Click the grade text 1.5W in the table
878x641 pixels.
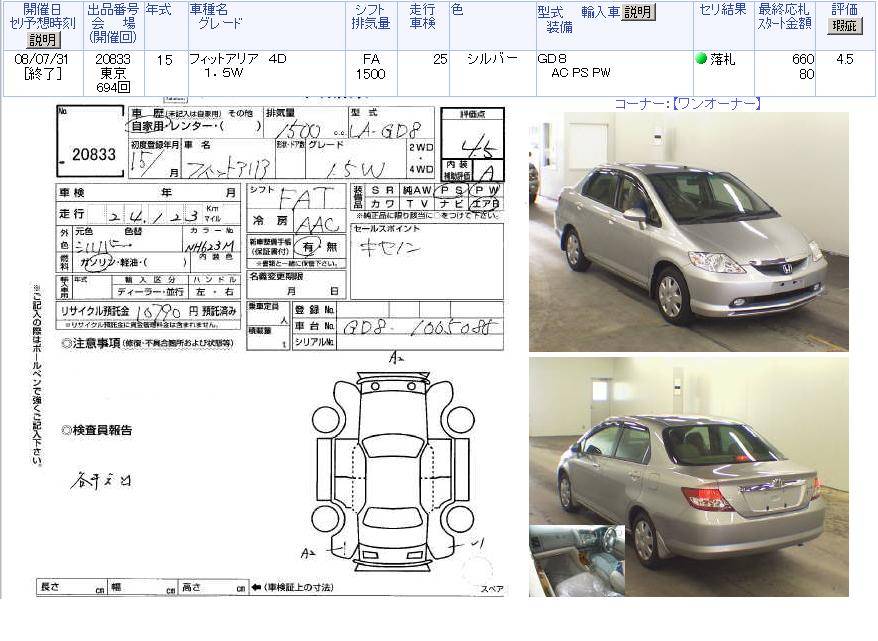point(224,73)
